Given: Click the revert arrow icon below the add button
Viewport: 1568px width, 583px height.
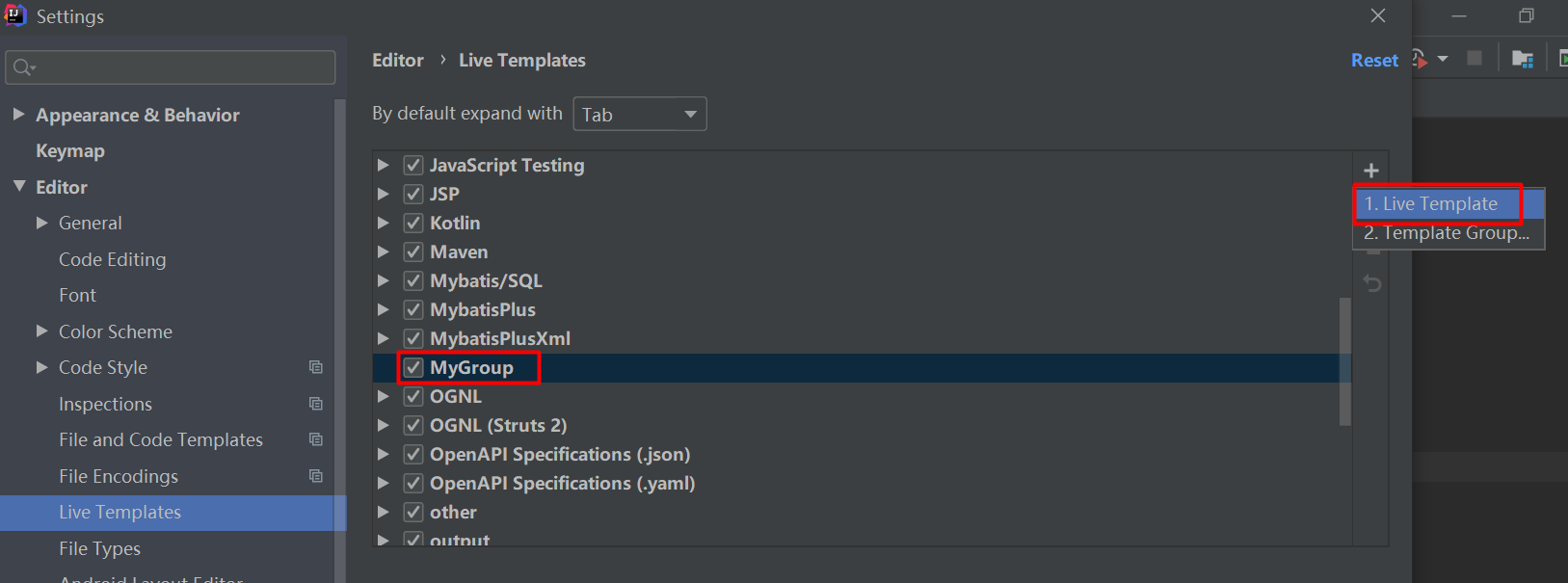Looking at the screenshot, I should (x=1372, y=283).
